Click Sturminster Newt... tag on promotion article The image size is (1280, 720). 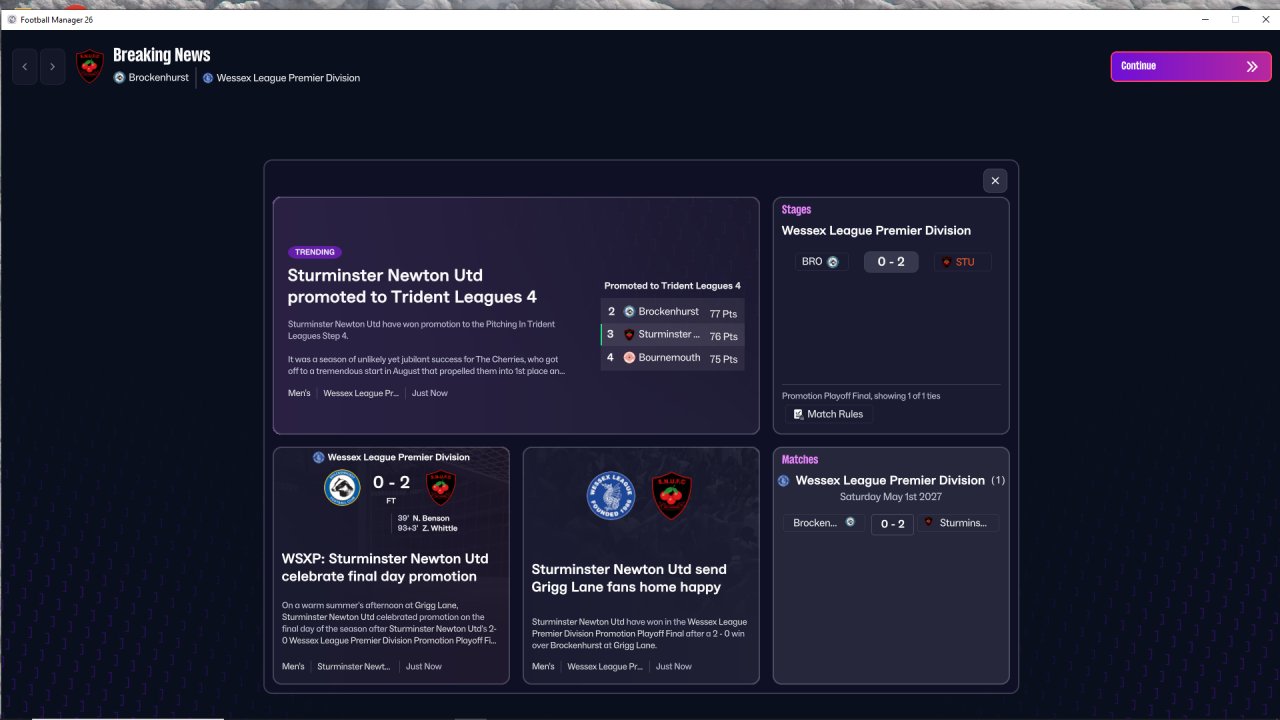pos(354,666)
